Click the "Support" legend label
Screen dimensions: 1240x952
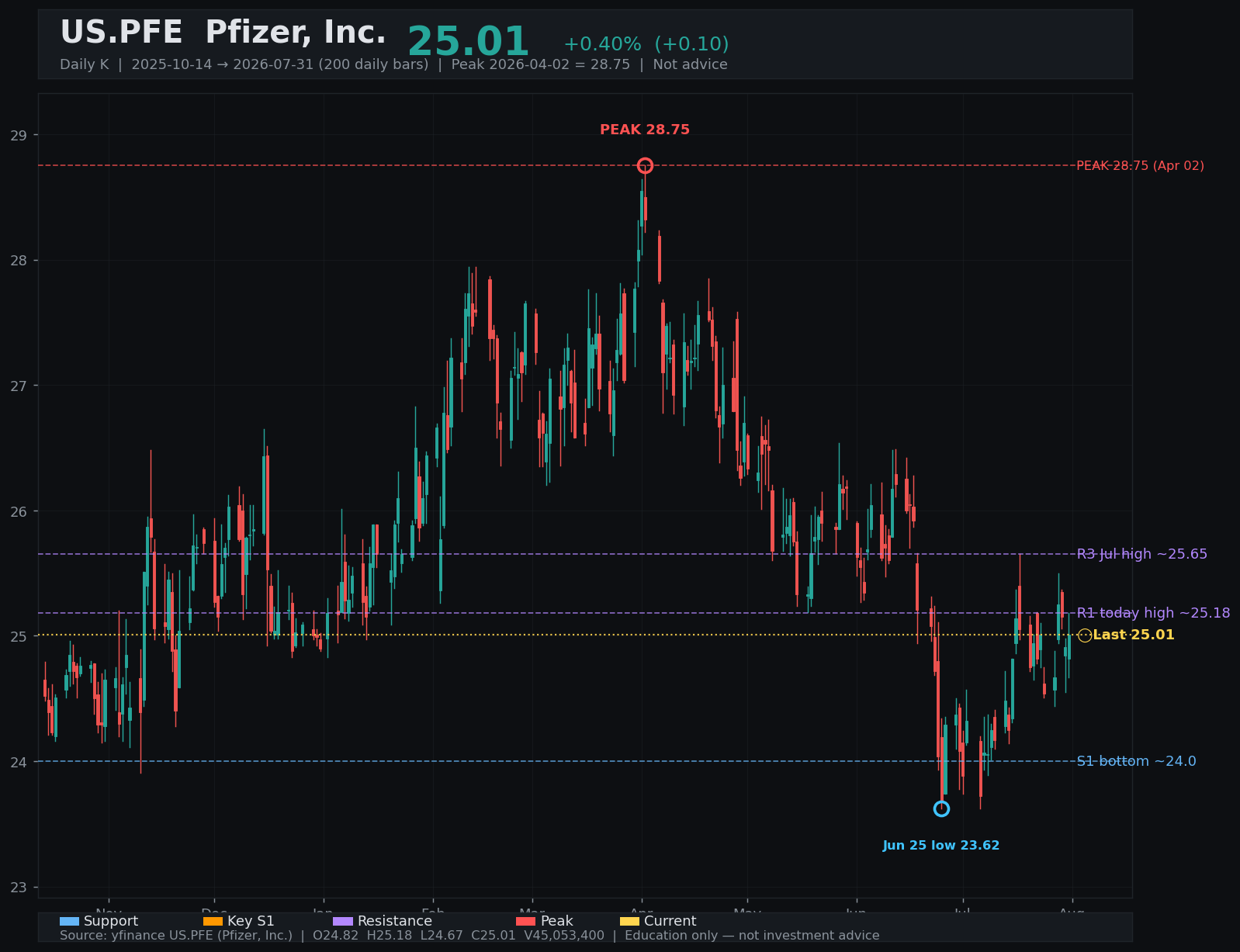[111, 921]
